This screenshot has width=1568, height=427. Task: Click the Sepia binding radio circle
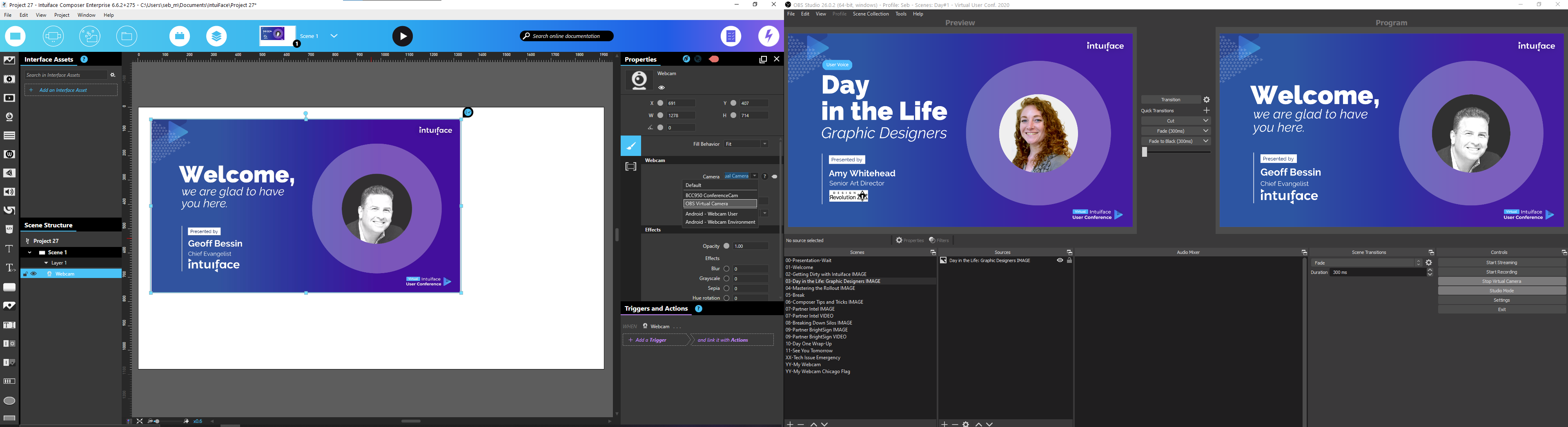tap(726, 288)
